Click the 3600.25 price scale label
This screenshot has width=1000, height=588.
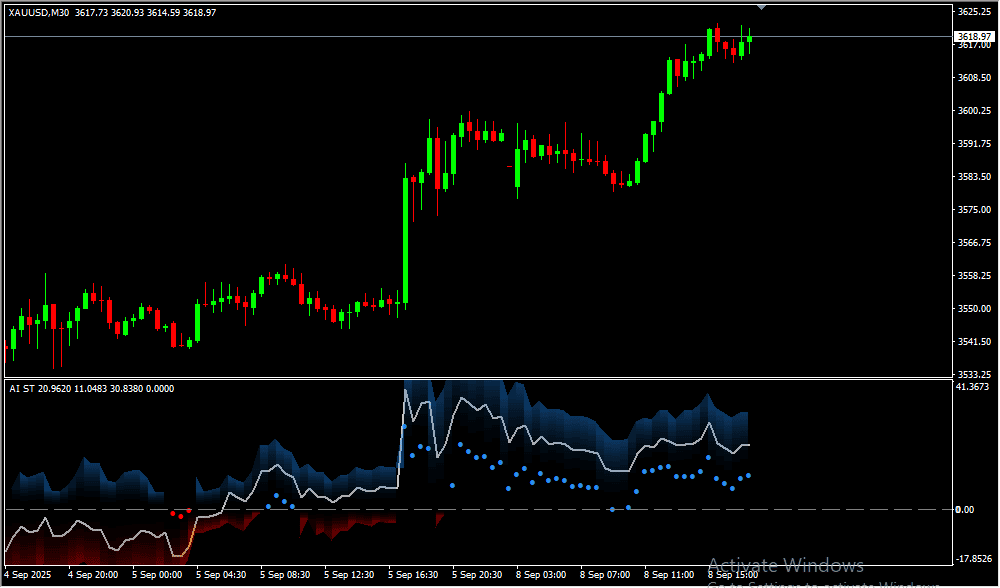pos(973,111)
